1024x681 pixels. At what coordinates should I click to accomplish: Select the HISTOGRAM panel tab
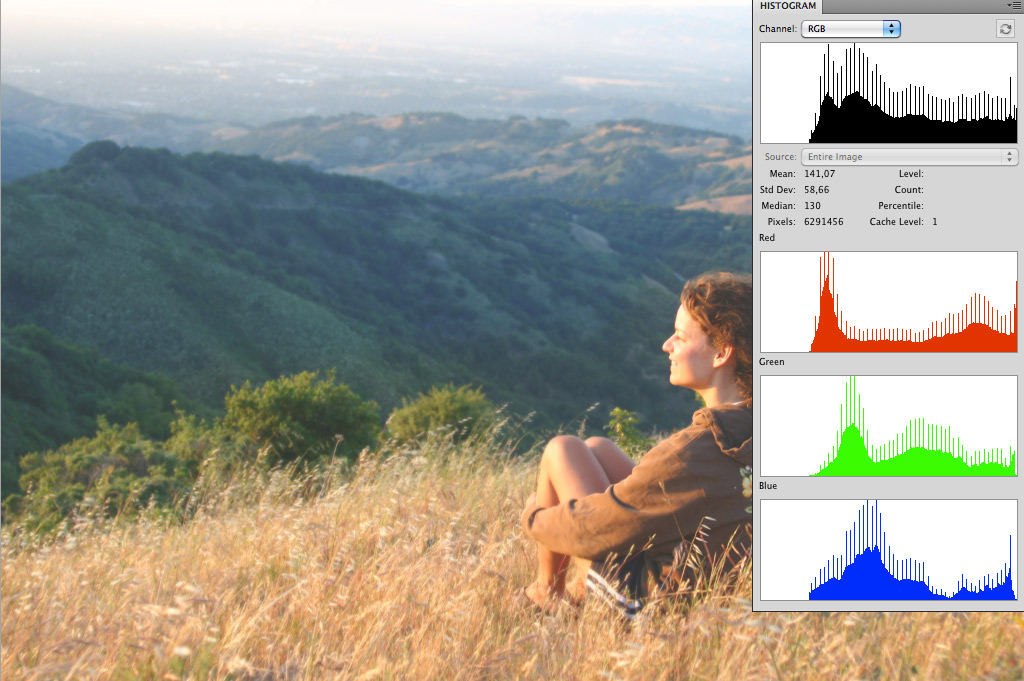pos(788,6)
